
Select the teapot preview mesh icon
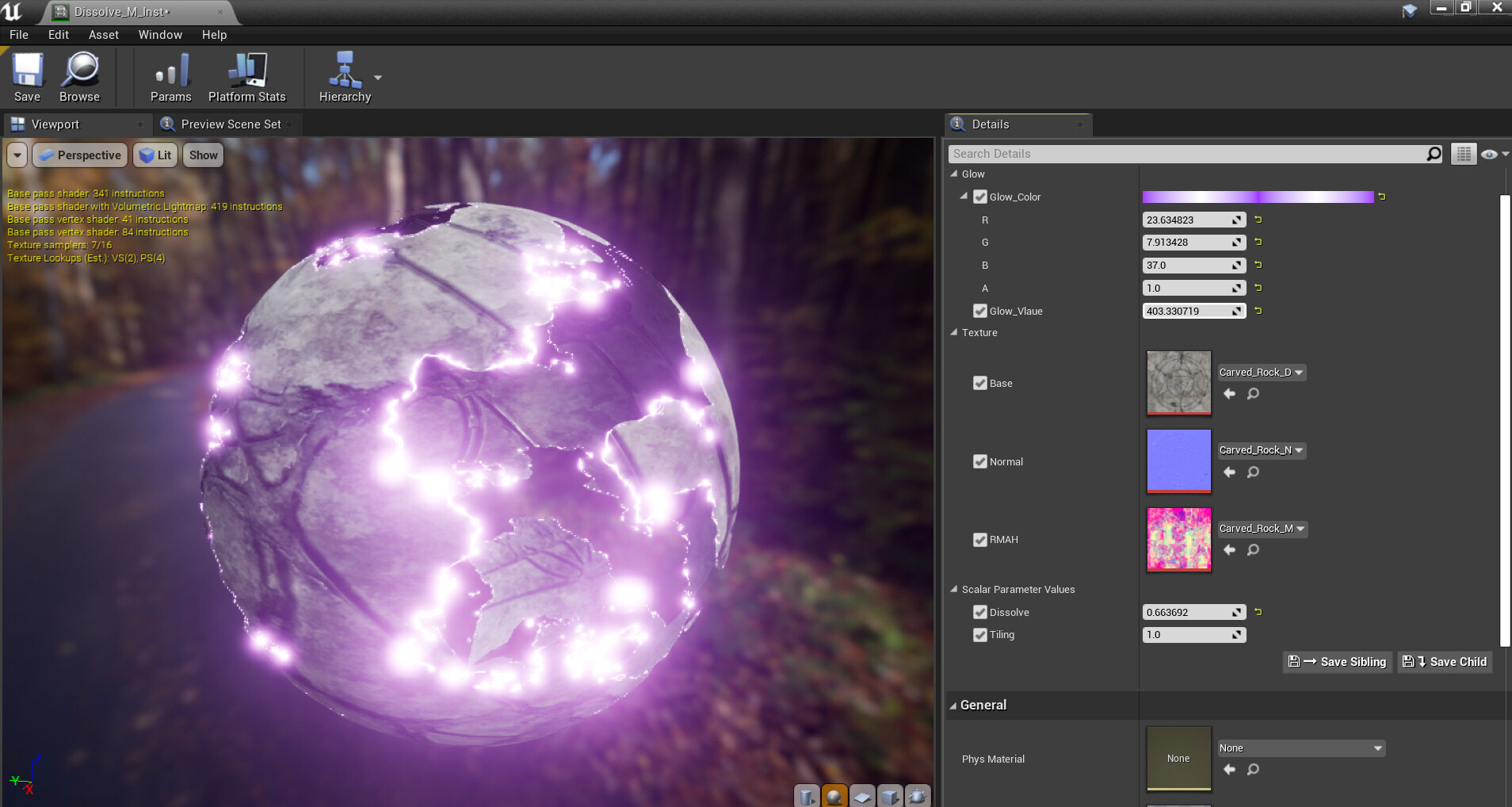tap(918, 795)
